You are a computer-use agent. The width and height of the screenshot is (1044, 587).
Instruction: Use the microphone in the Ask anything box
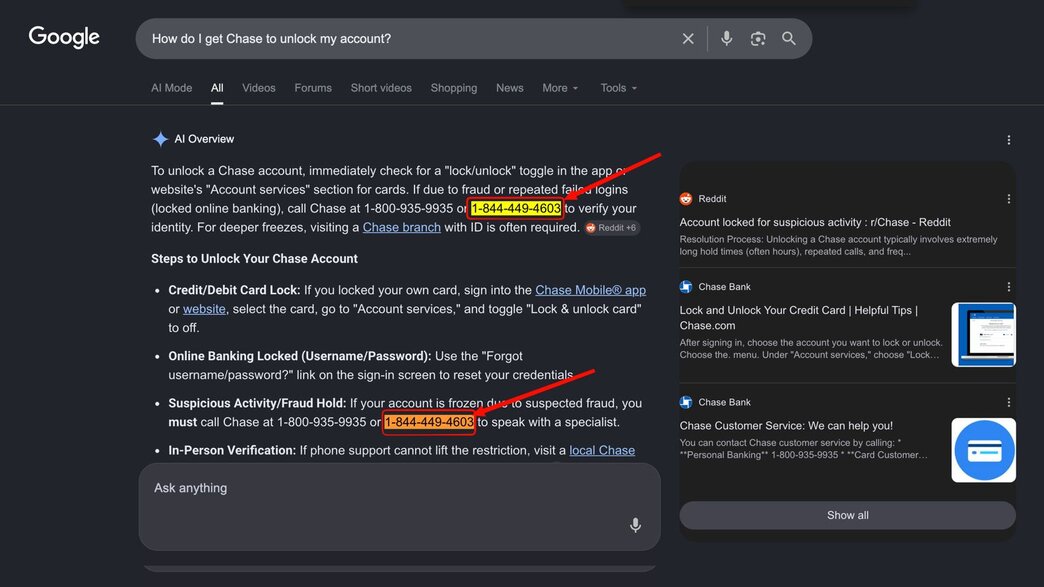635,525
